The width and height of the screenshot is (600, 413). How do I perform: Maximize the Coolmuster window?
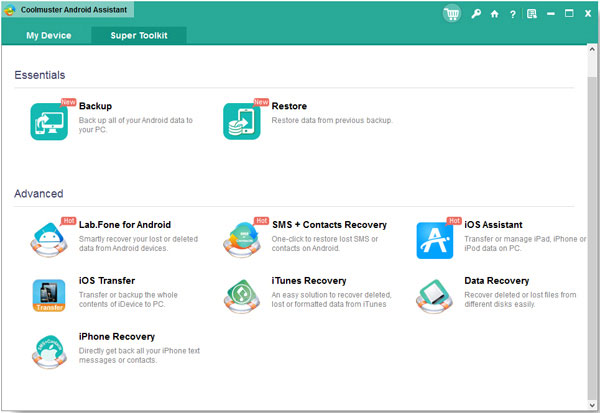point(569,14)
